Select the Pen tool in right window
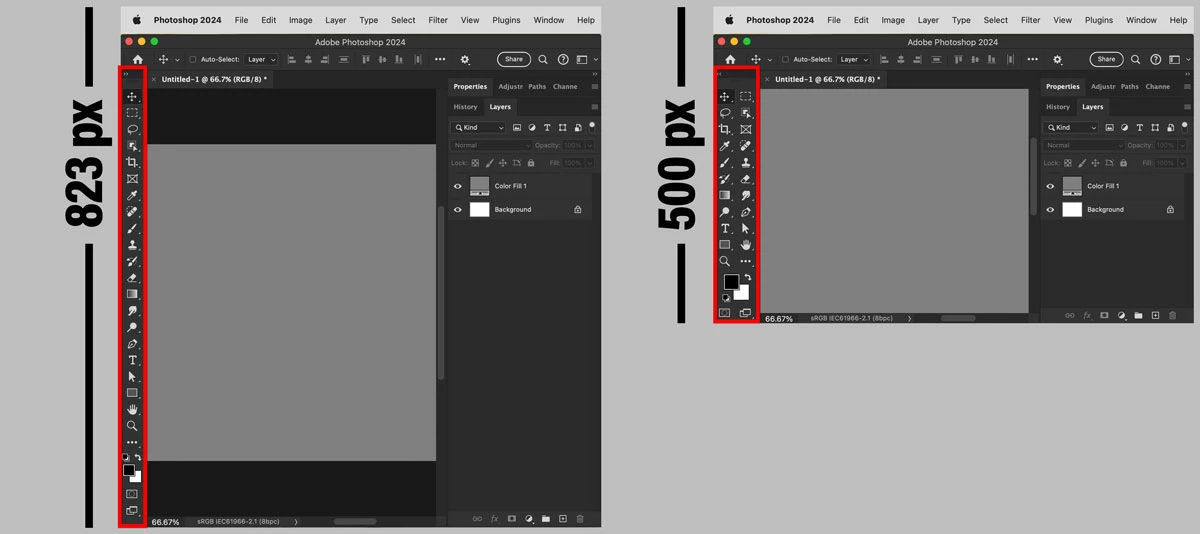Screen dimensions: 1200x534 746,212
